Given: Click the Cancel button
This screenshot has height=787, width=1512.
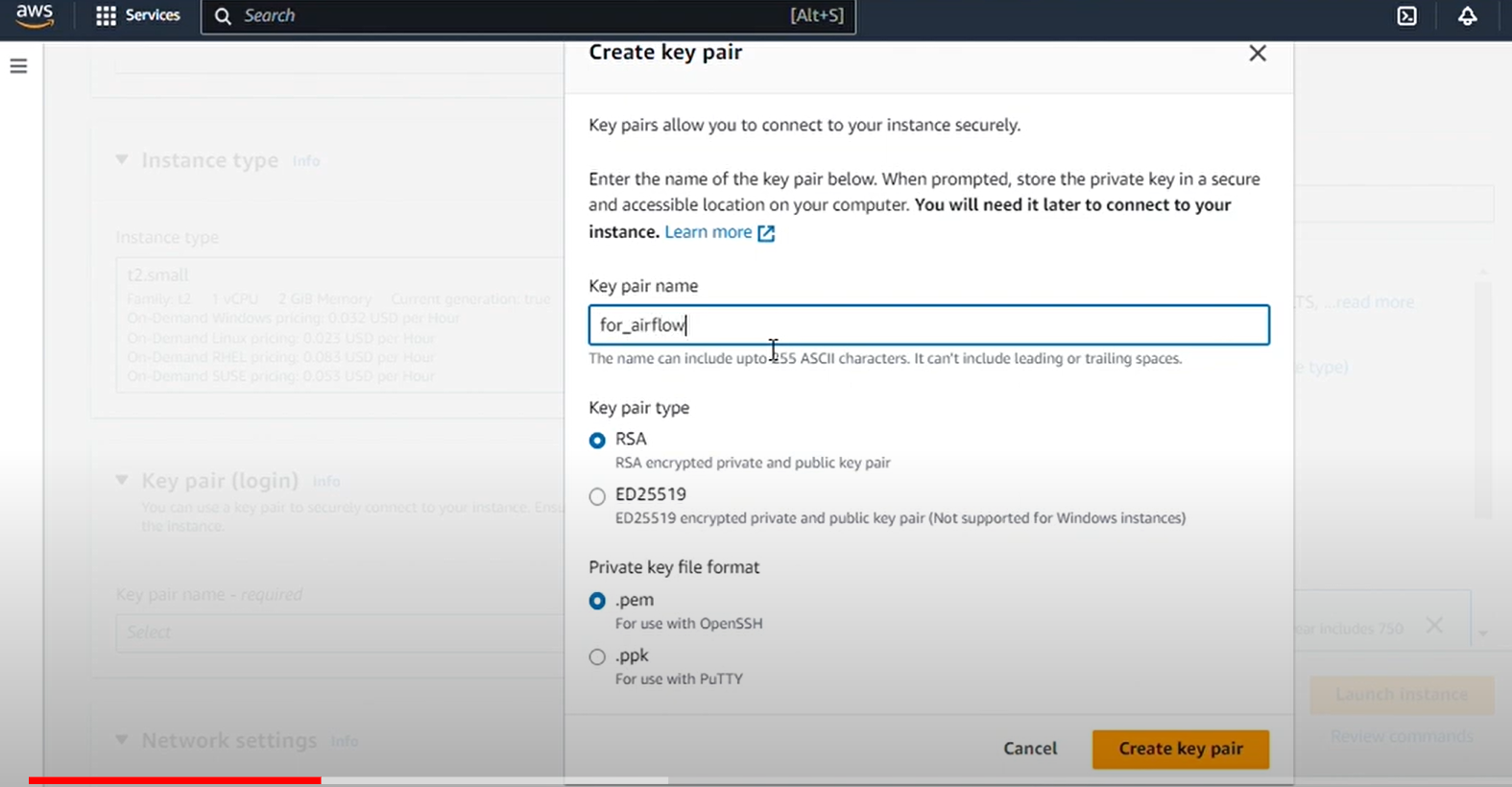Looking at the screenshot, I should tap(1029, 749).
